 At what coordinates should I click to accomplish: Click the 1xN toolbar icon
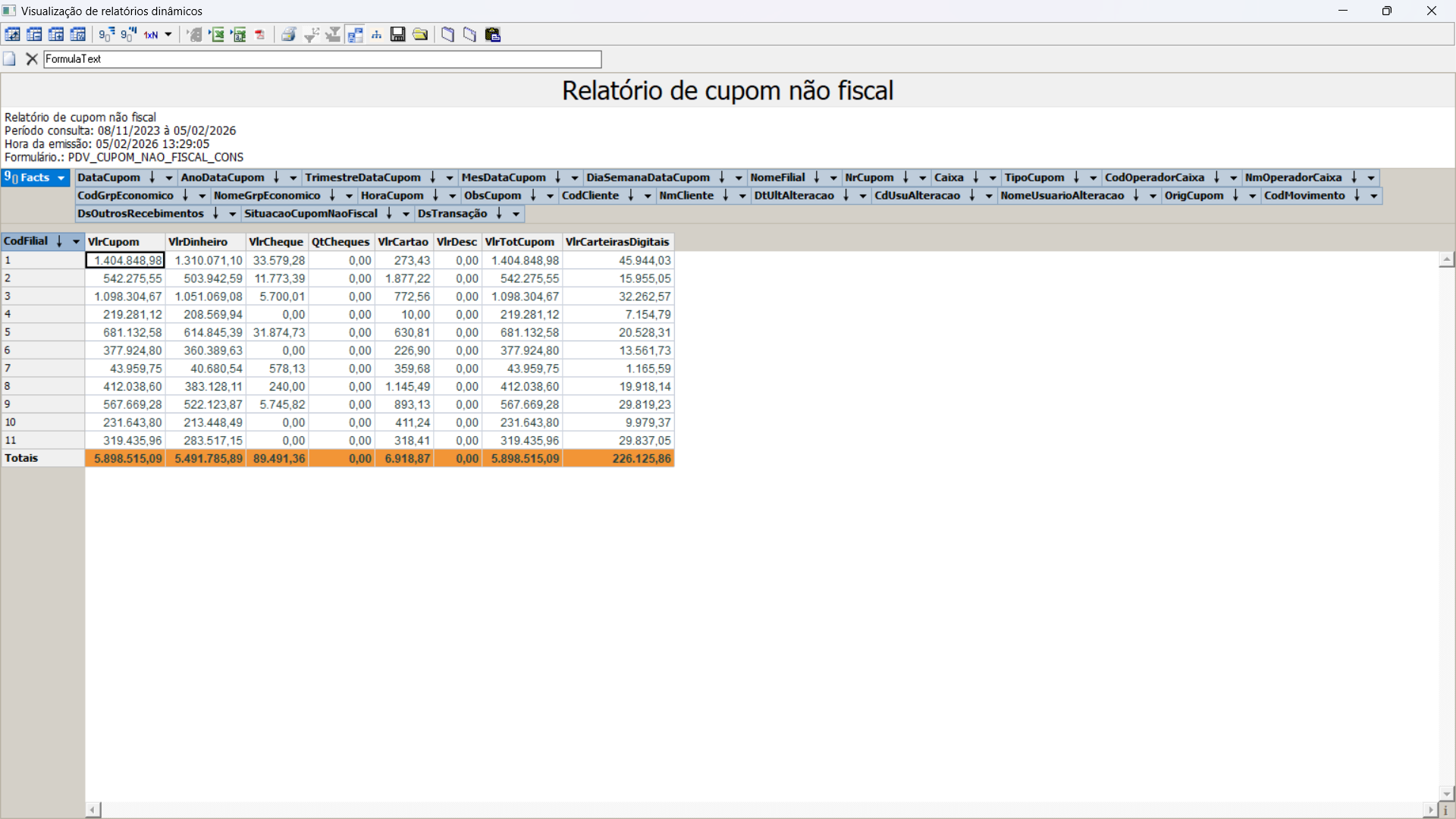(x=152, y=35)
